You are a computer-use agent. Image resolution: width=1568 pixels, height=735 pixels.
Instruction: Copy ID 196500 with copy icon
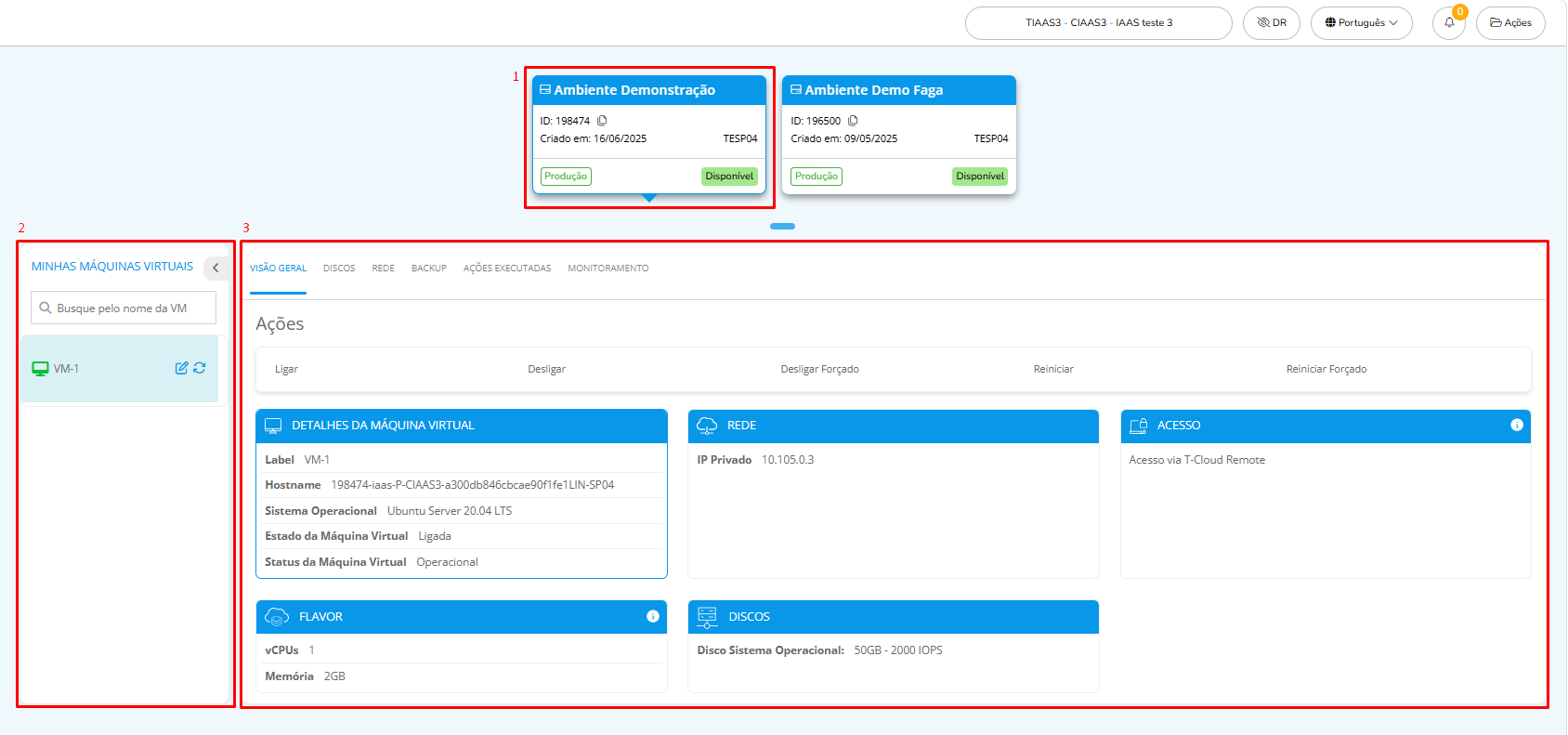click(853, 121)
